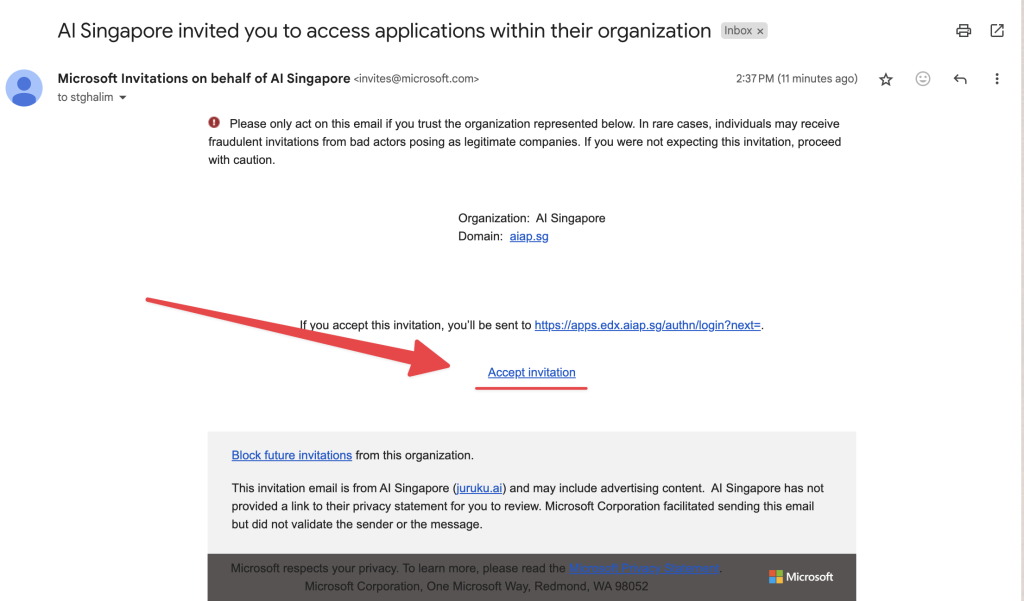Click the Microsoft logo in footer

pyautogui.click(x=801, y=577)
